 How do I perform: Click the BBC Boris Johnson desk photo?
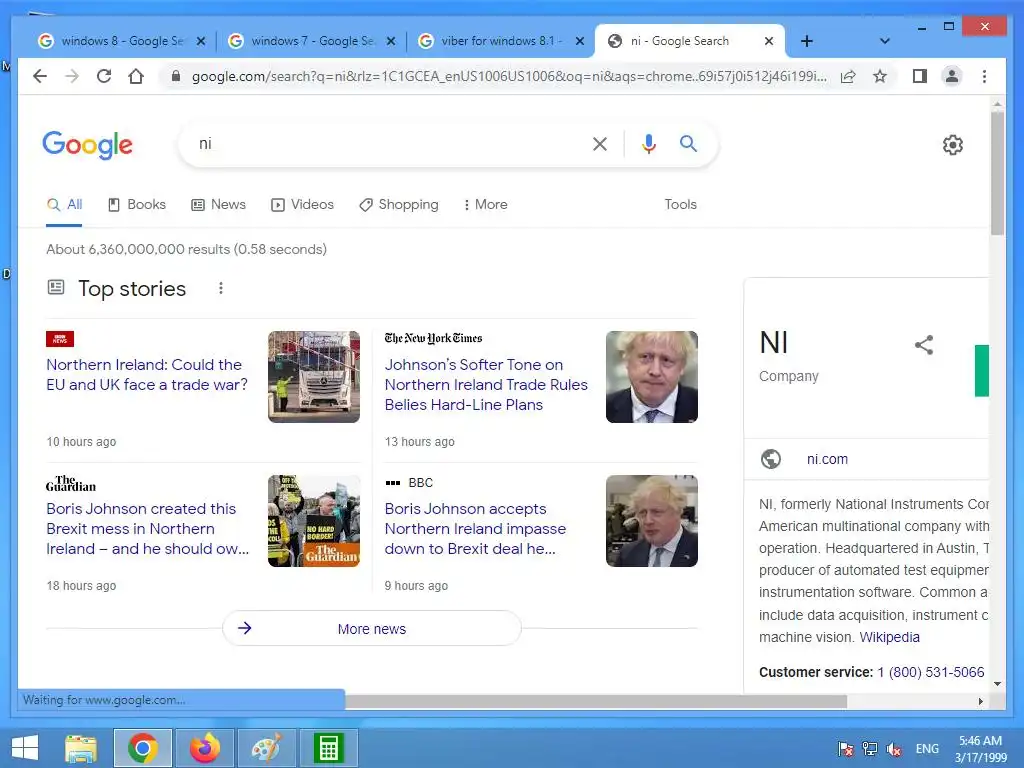(x=652, y=520)
